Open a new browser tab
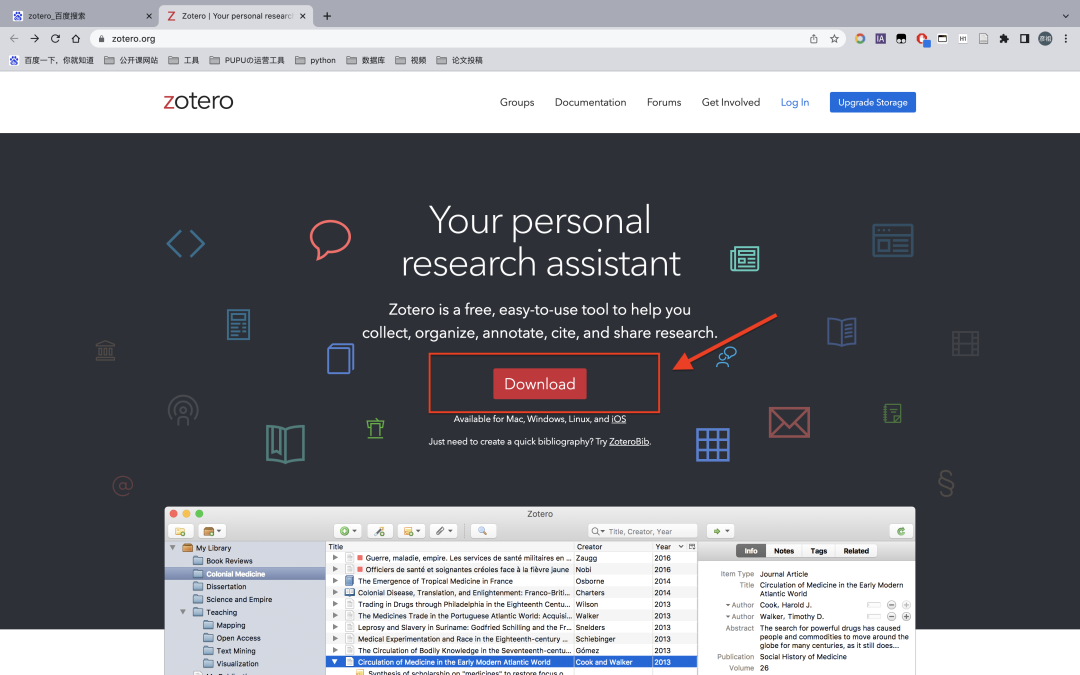This screenshot has width=1080, height=675. click(327, 16)
